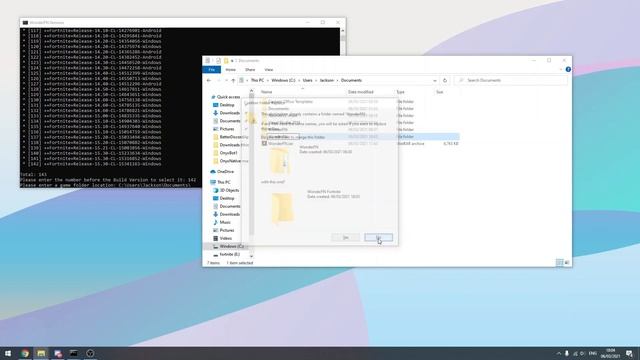The width and height of the screenshot is (640, 360).
Task: Select OneDrive in the navigation pane
Action: click(225, 172)
